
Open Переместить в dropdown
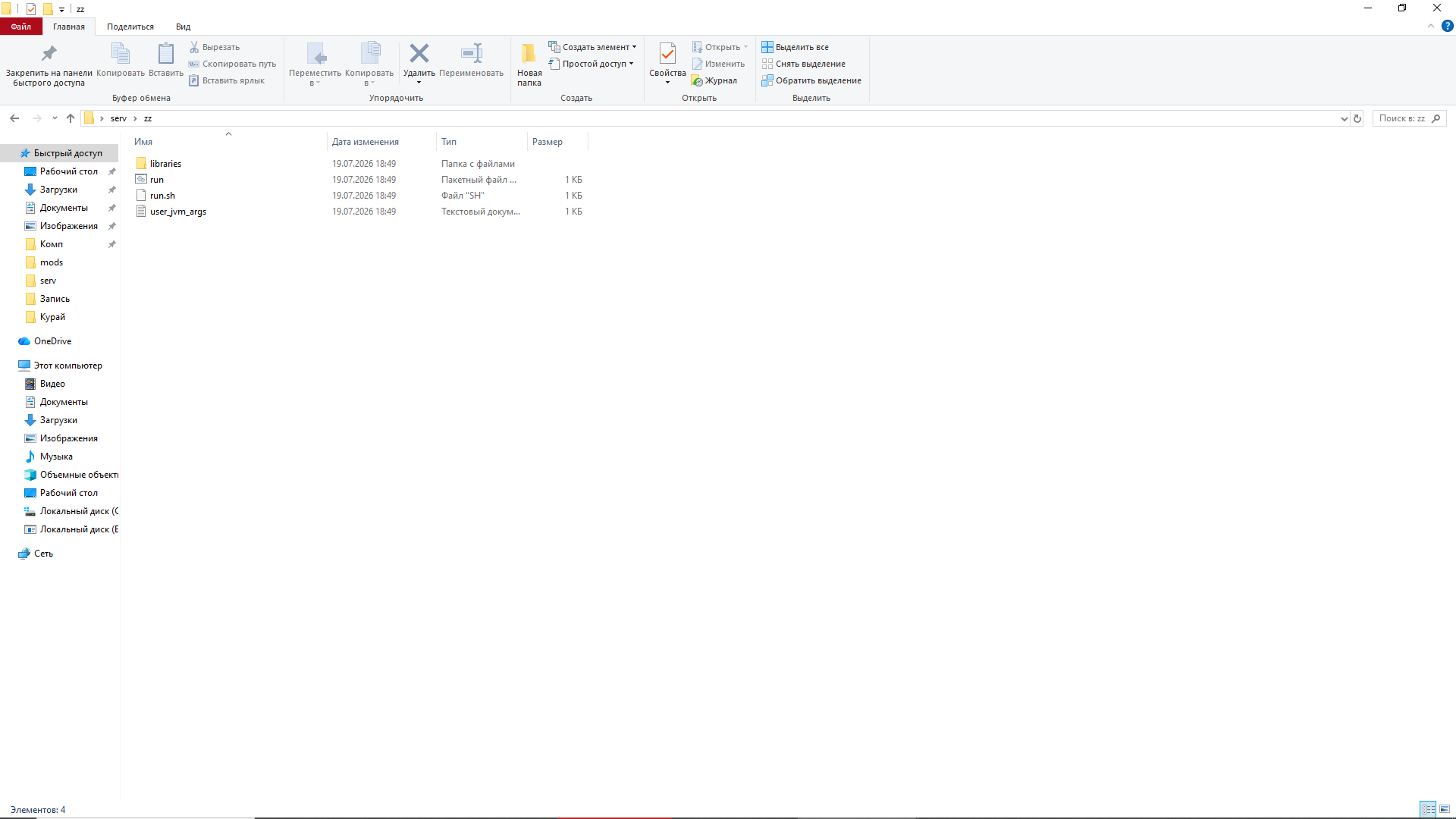point(315,64)
